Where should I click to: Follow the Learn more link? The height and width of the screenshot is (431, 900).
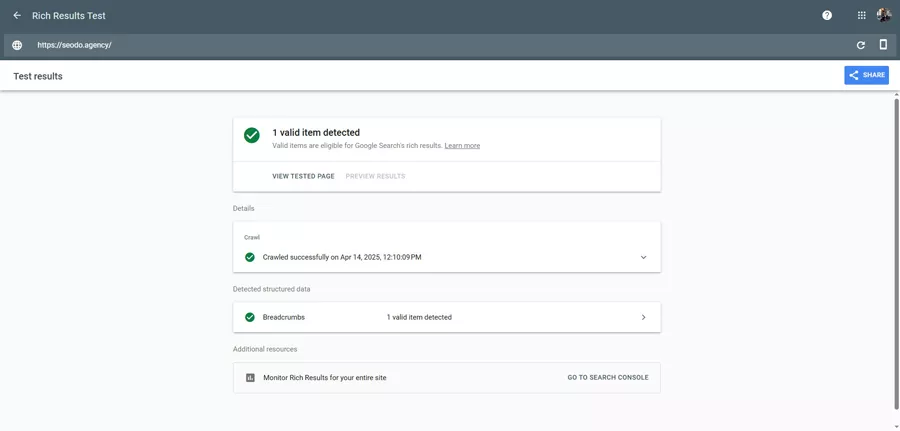pyautogui.click(x=462, y=146)
